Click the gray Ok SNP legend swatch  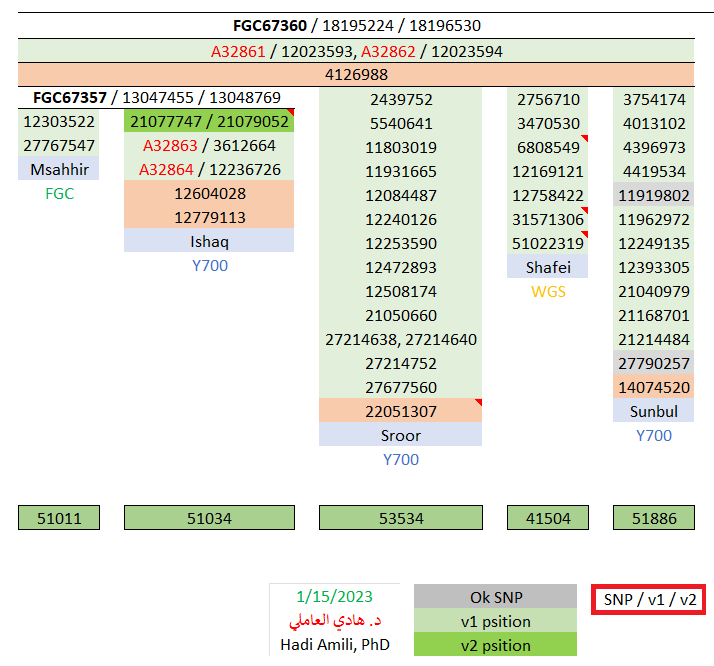(x=495, y=597)
